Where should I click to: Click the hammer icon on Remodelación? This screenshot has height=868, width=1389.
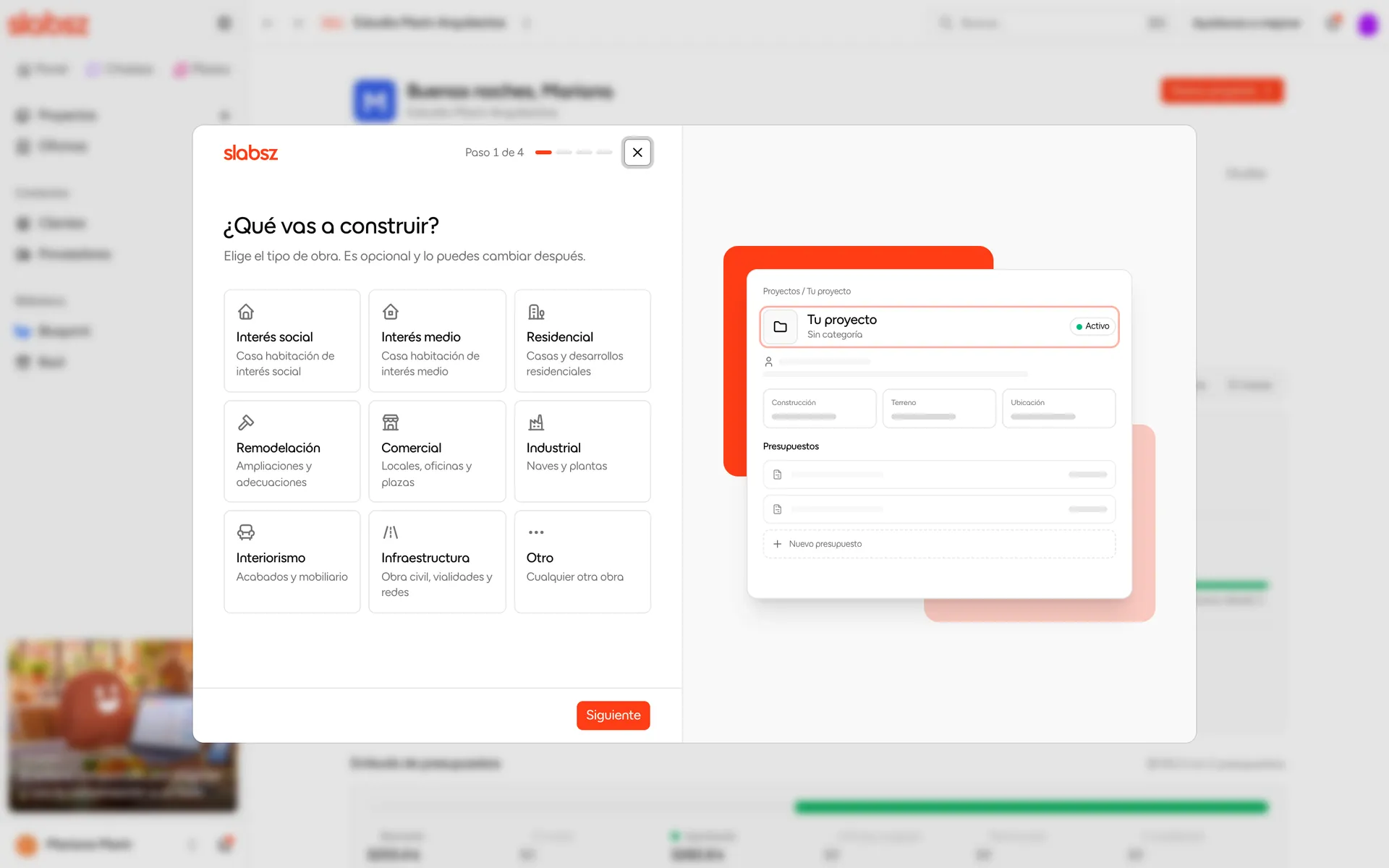(x=246, y=422)
